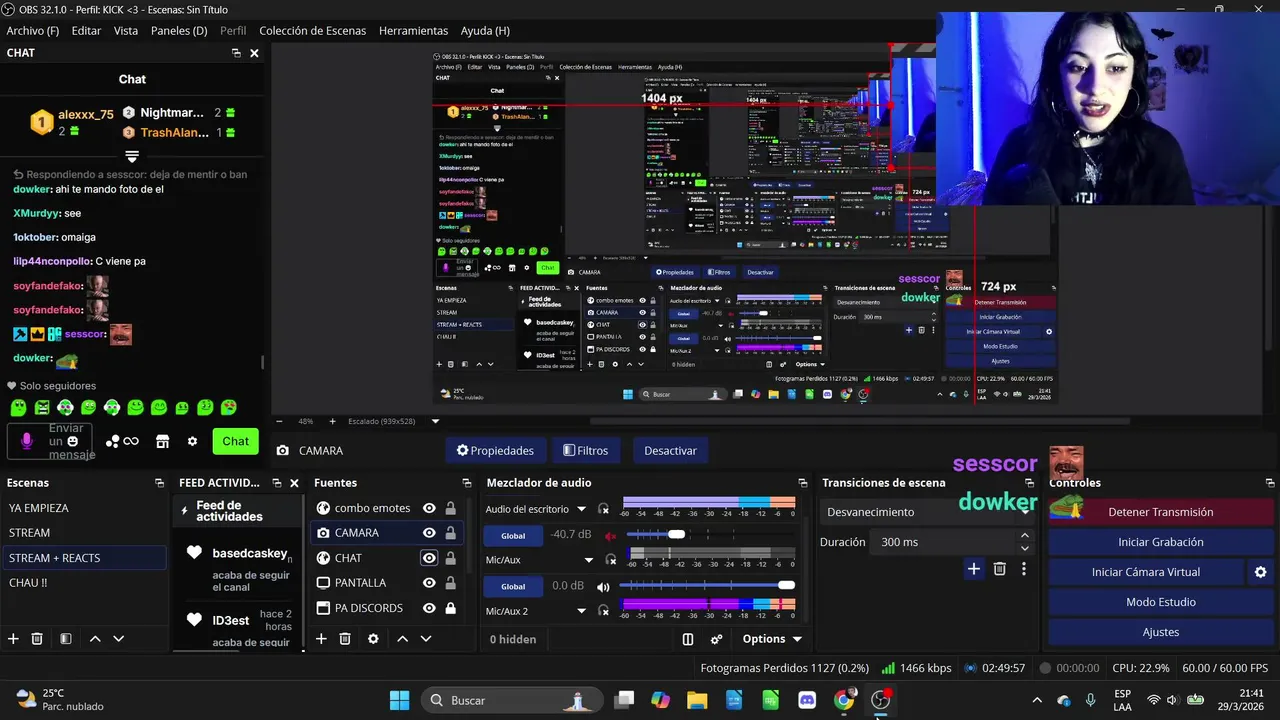Hide the PA DISCORDS source
The height and width of the screenshot is (720, 1280).
pyautogui.click(x=429, y=608)
